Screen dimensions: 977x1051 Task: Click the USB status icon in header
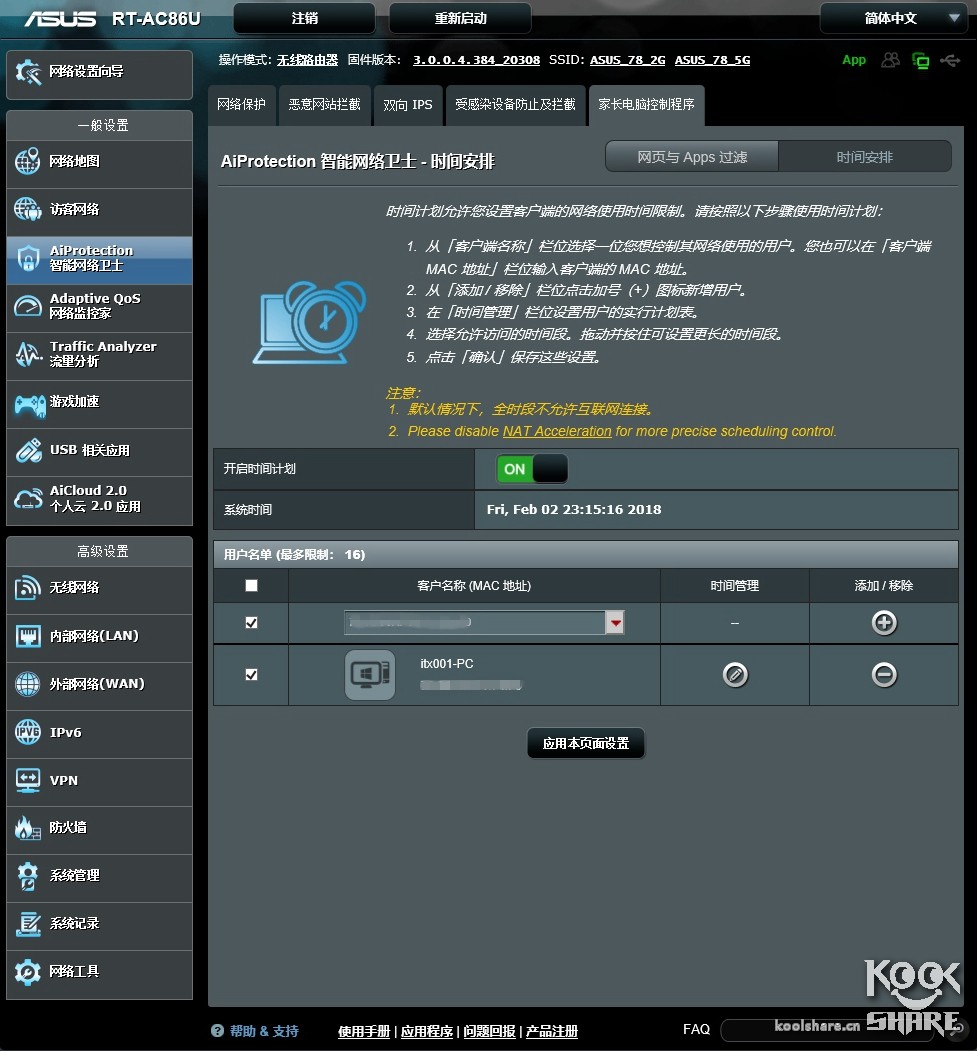coord(950,61)
